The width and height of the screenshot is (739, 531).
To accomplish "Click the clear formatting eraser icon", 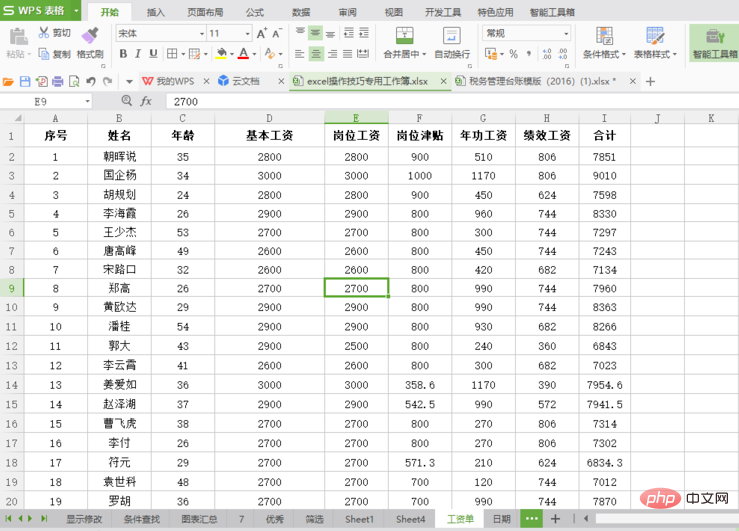I will 270,54.
